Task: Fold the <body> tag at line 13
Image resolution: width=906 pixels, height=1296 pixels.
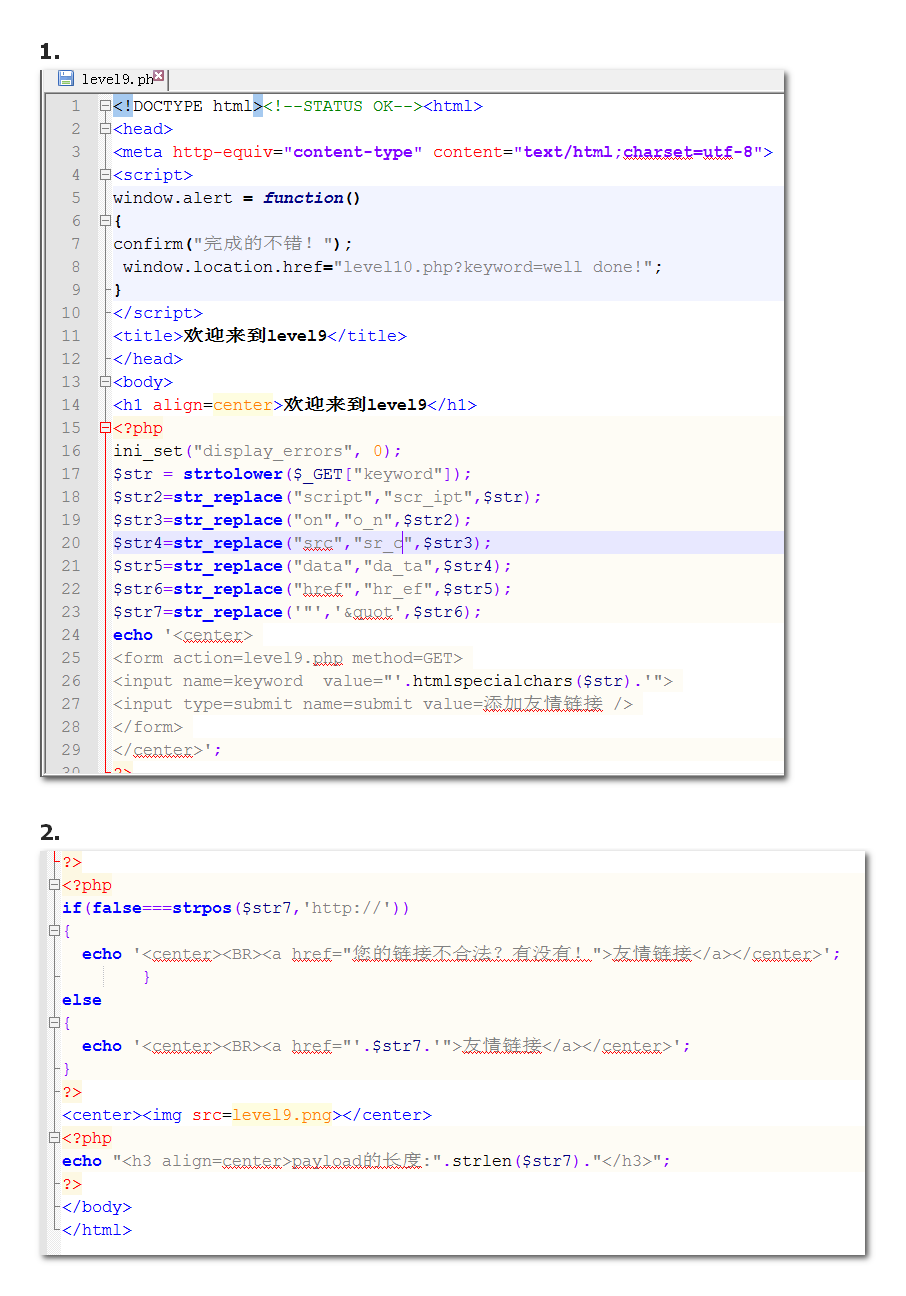Action: tap(105, 382)
